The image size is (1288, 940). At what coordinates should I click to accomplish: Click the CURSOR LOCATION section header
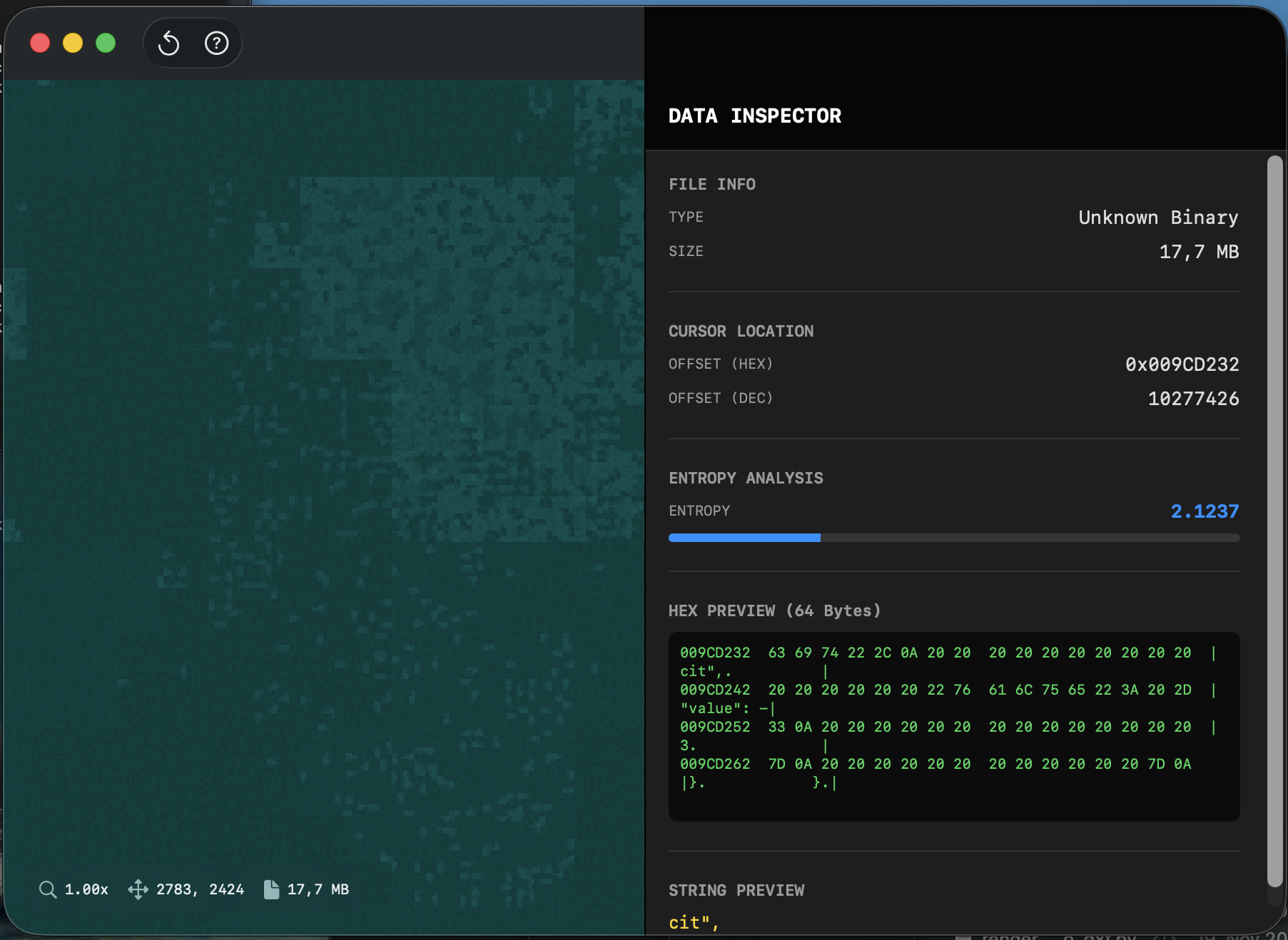741,331
